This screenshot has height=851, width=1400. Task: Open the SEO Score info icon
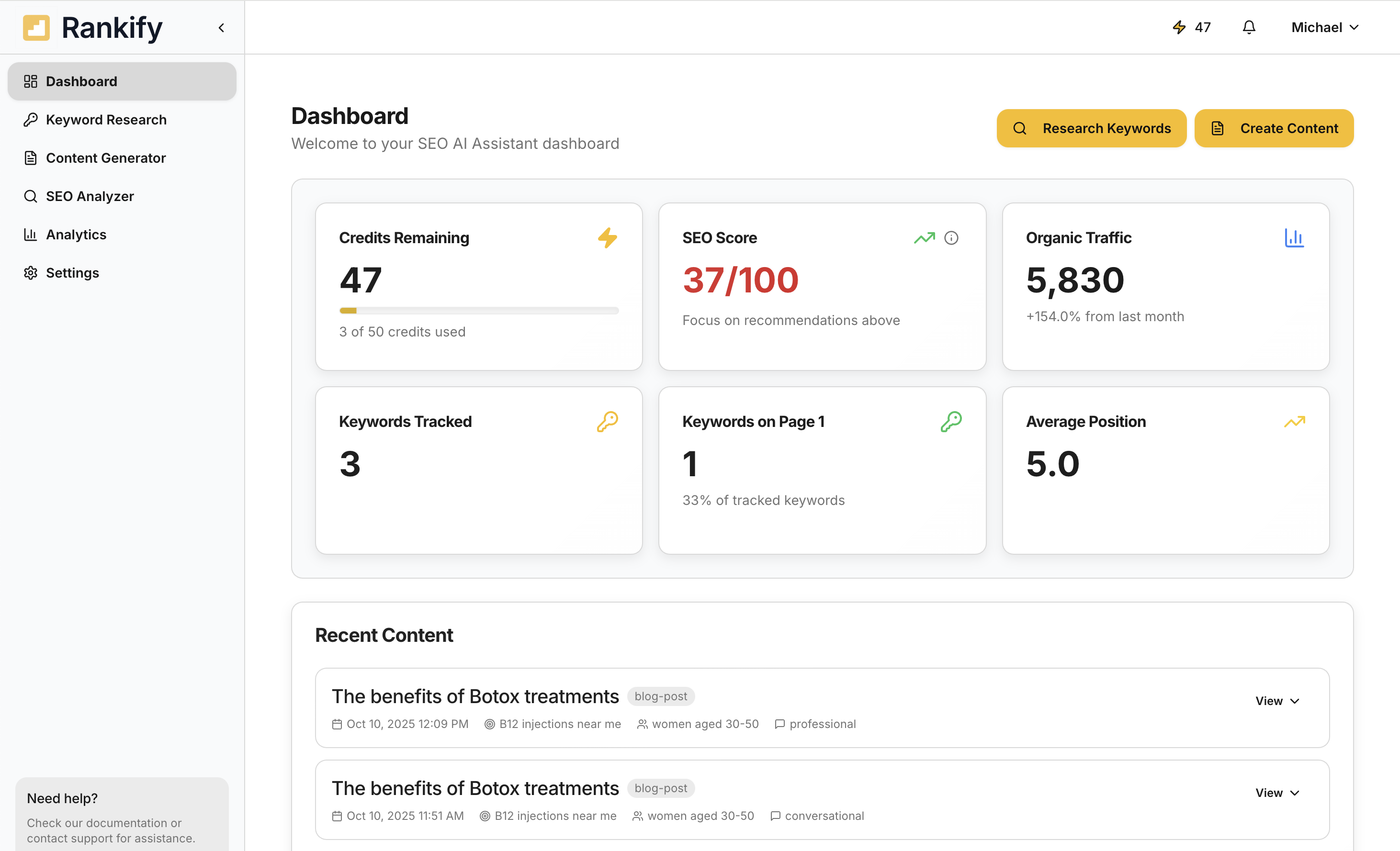[x=952, y=237]
